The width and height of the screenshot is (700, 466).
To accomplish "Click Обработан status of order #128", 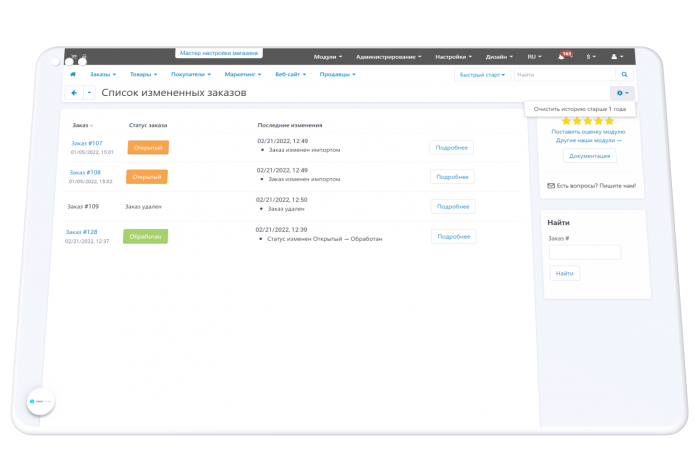I will [x=146, y=237].
